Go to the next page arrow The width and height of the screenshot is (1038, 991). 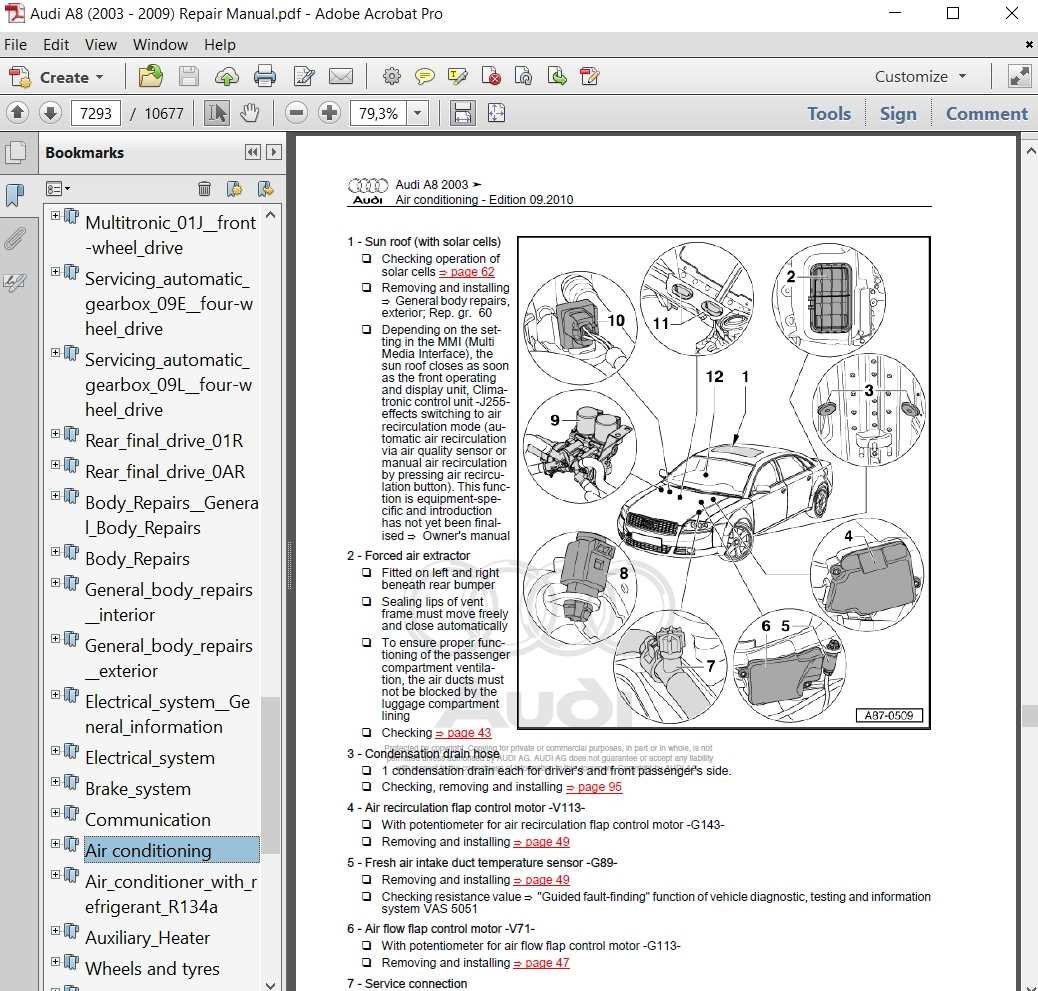click(x=50, y=113)
